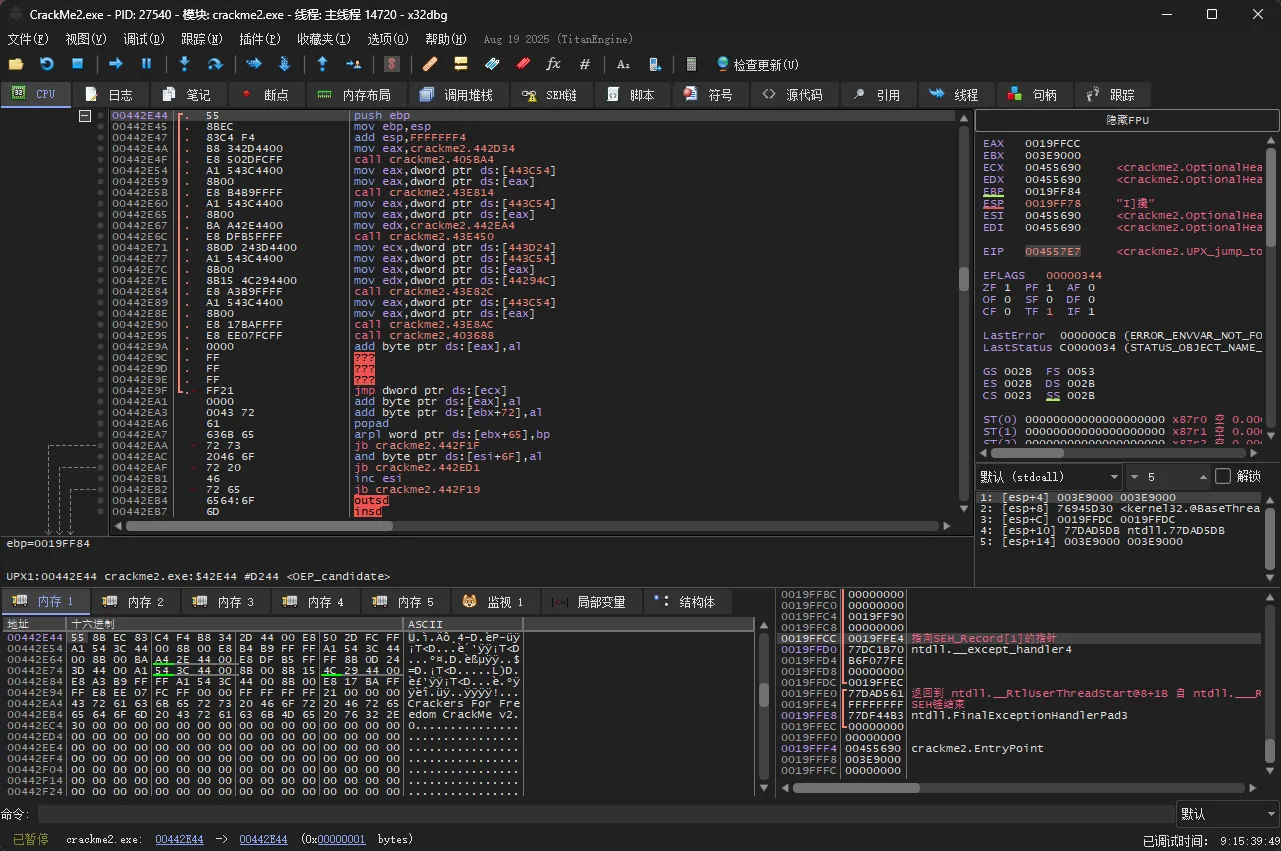1281x851 pixels.
Task: Click the Execute Till Return icon
Action: click(322, 64)
